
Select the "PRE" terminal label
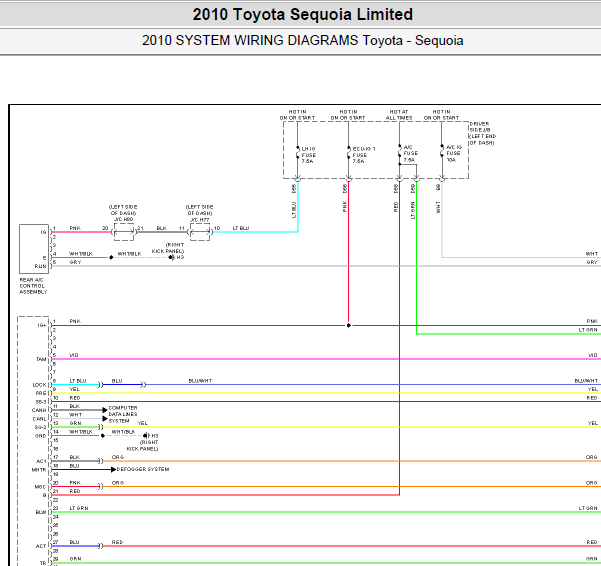41,393
